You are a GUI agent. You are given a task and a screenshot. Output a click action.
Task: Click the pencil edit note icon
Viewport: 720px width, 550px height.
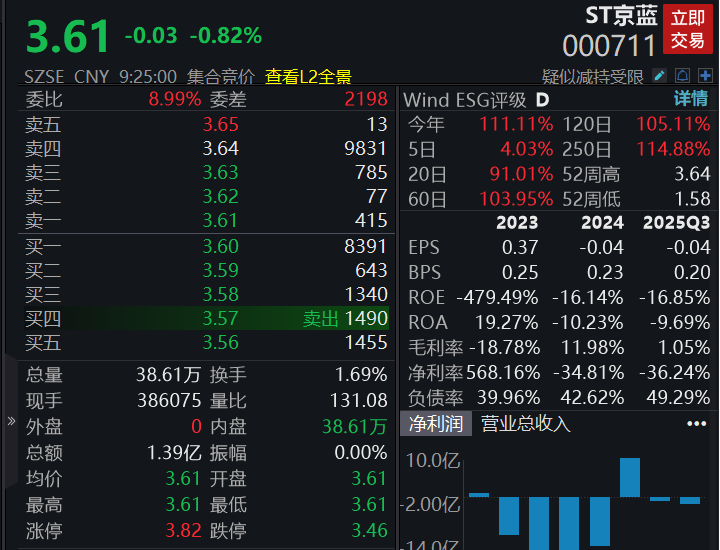pos(659,76)
